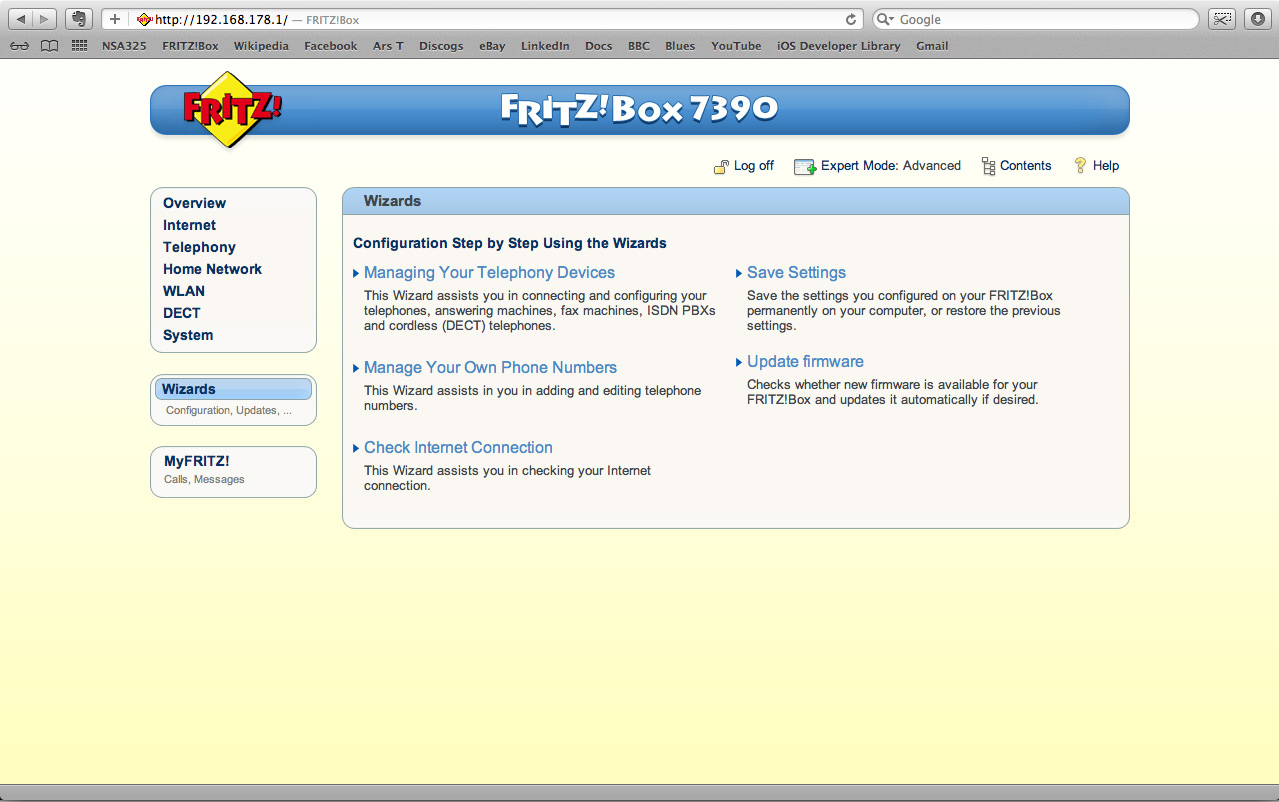
Task: Open the System menu section
Action: click(188, 335)
